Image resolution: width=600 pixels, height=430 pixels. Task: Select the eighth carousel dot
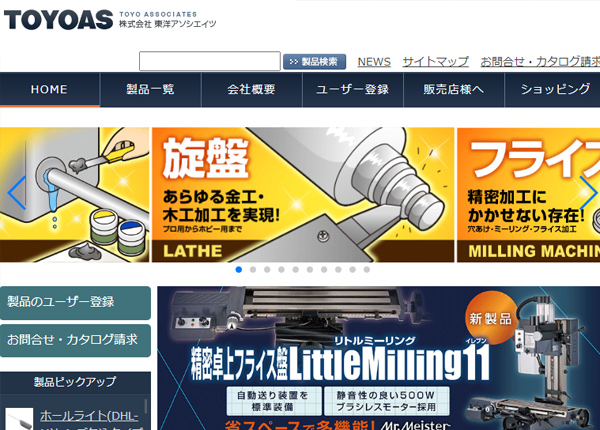pos(338,270)
